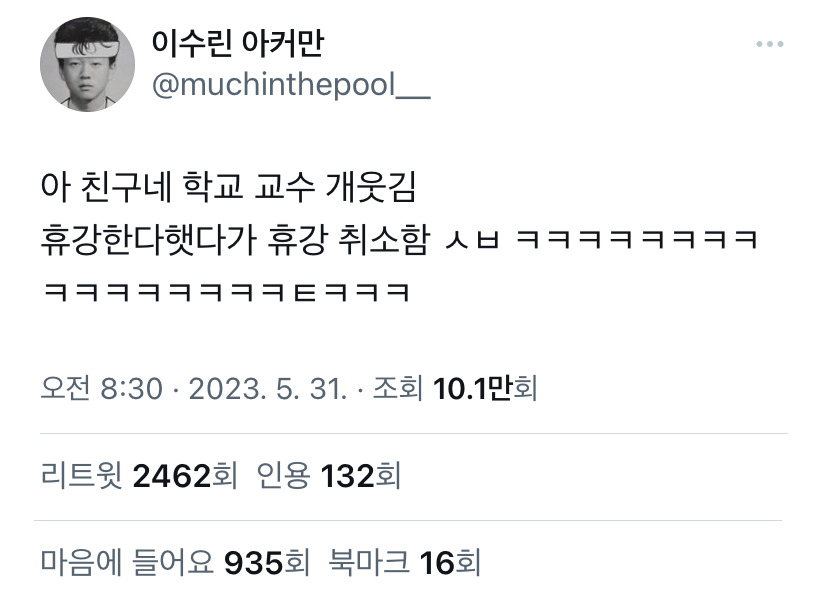
Task: View the 935 마음에 들어요 likes
Action: click(175, 562)
